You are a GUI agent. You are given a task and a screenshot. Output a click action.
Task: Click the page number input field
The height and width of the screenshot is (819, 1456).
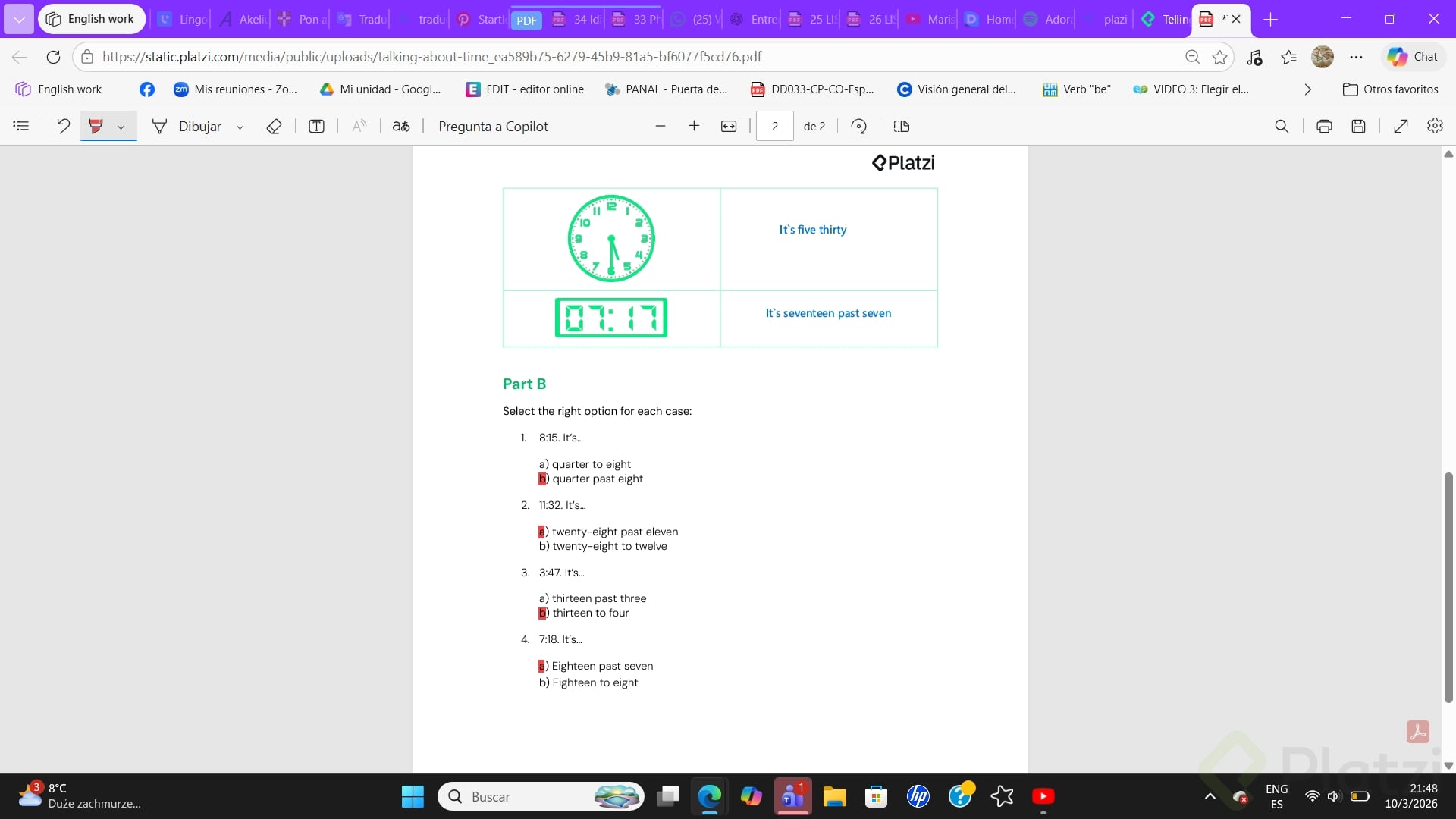[774, 127]
